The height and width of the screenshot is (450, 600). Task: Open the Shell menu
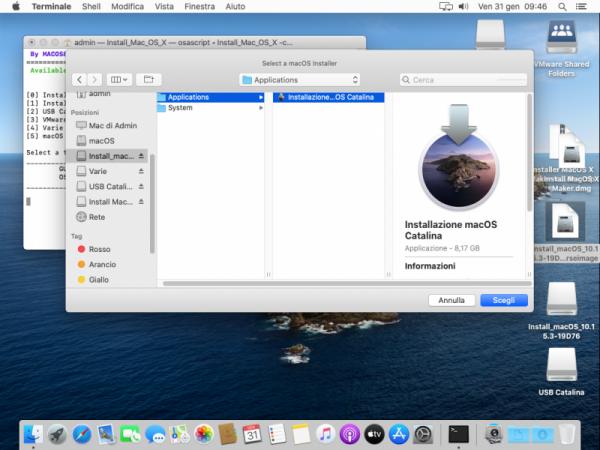tap(93, 6)
